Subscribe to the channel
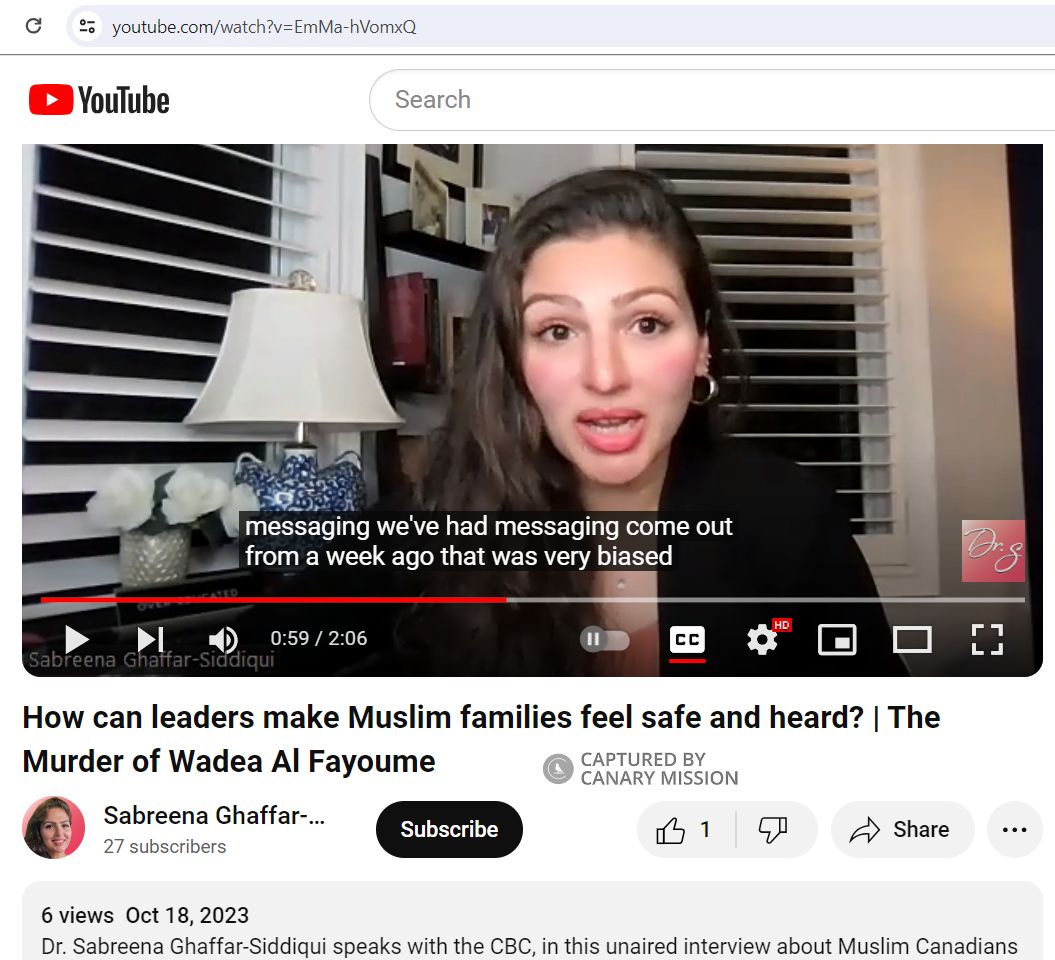 pos(449,829)
